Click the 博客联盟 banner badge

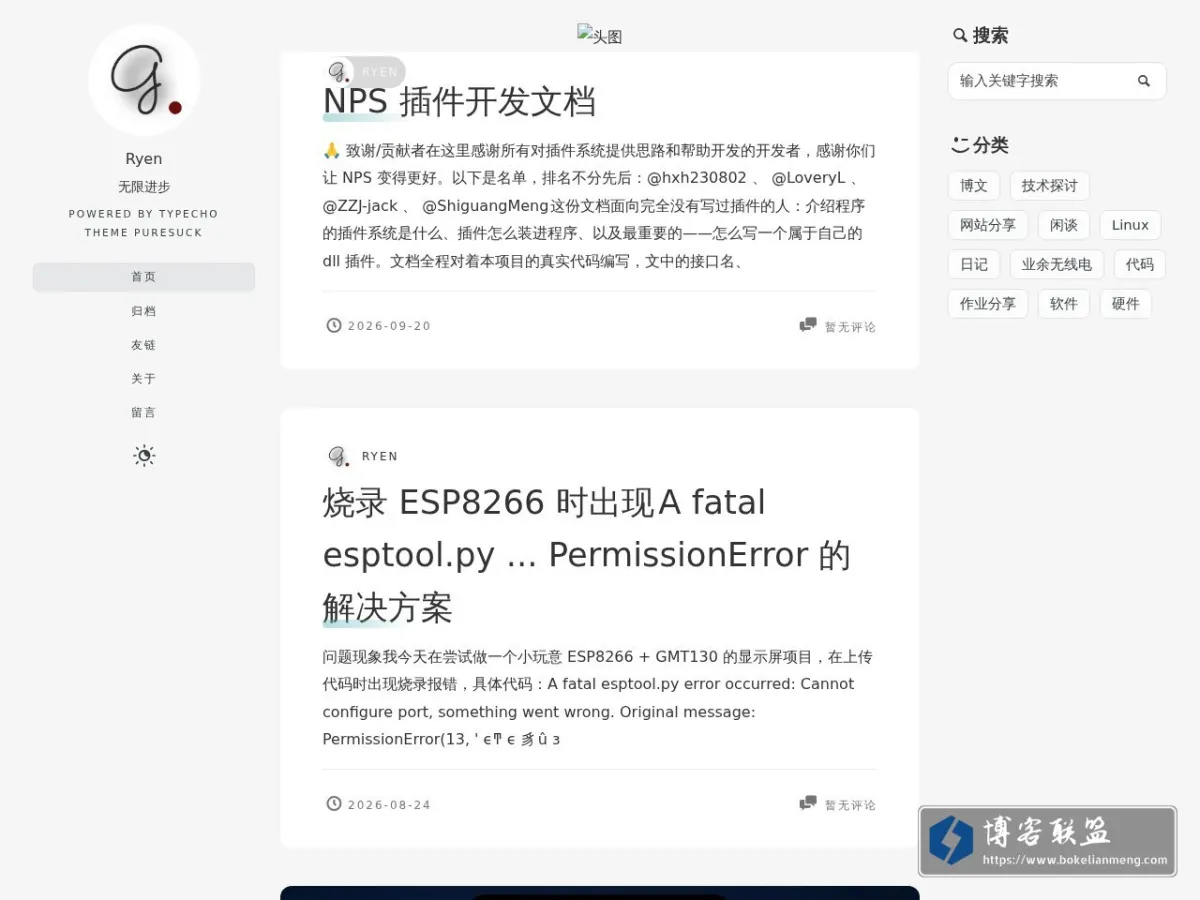pos(1047,841)
